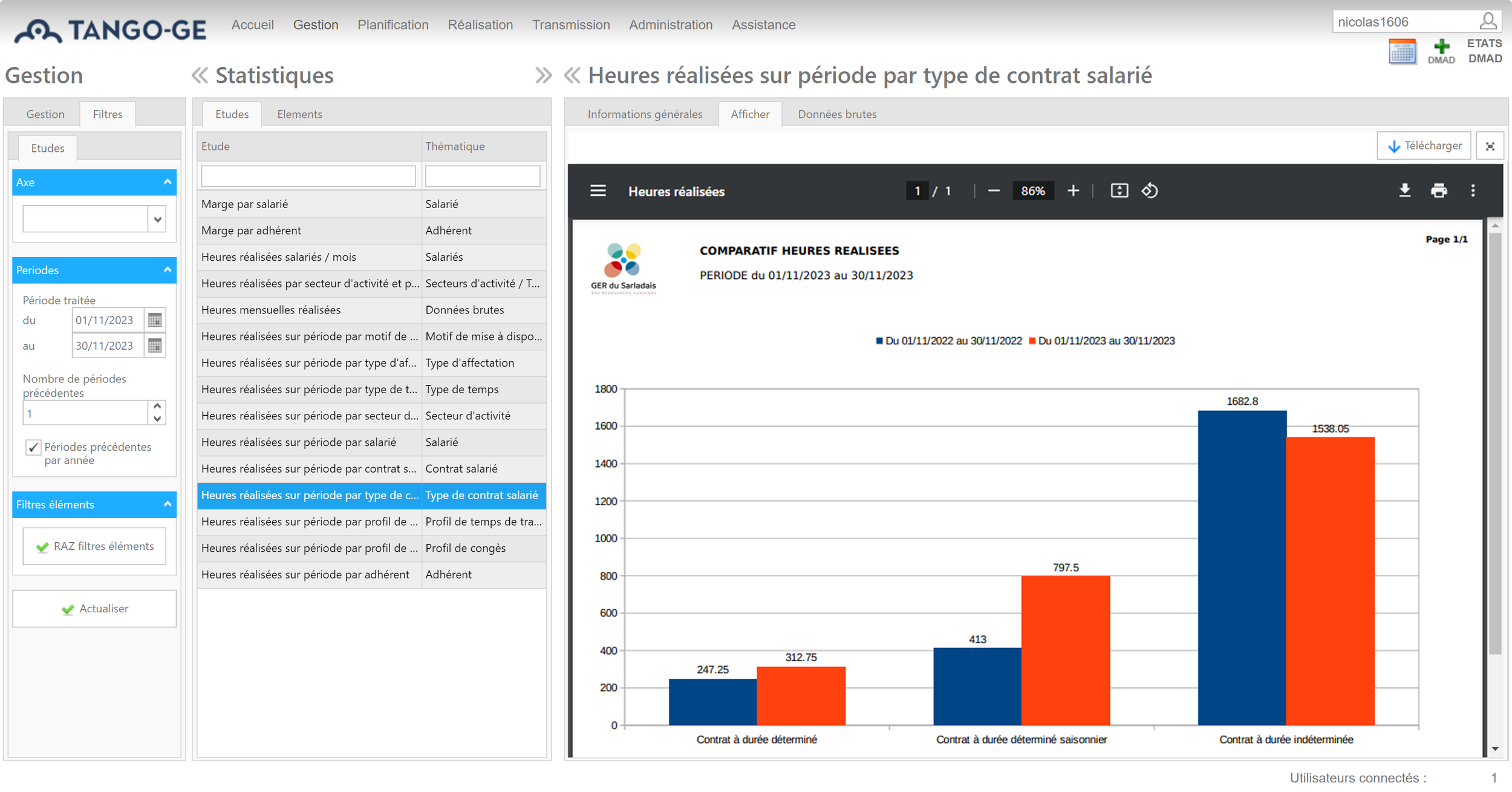The image size is (1512, 792).
Task: Decrease number of previous periods
Action: [157, 419]
